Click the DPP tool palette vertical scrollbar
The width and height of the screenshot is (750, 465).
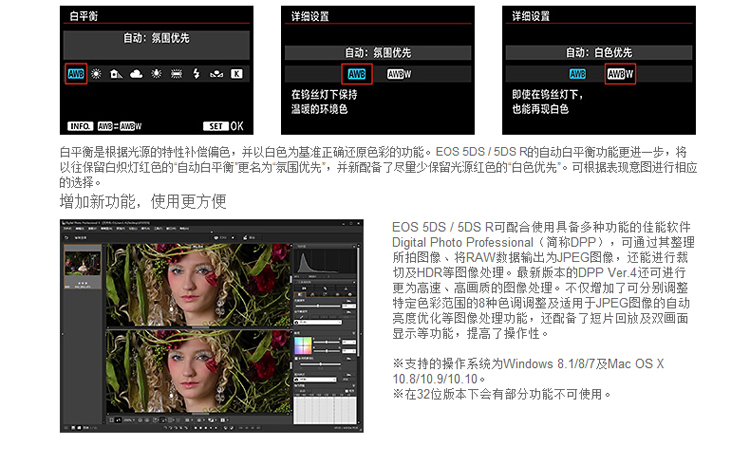359,300
